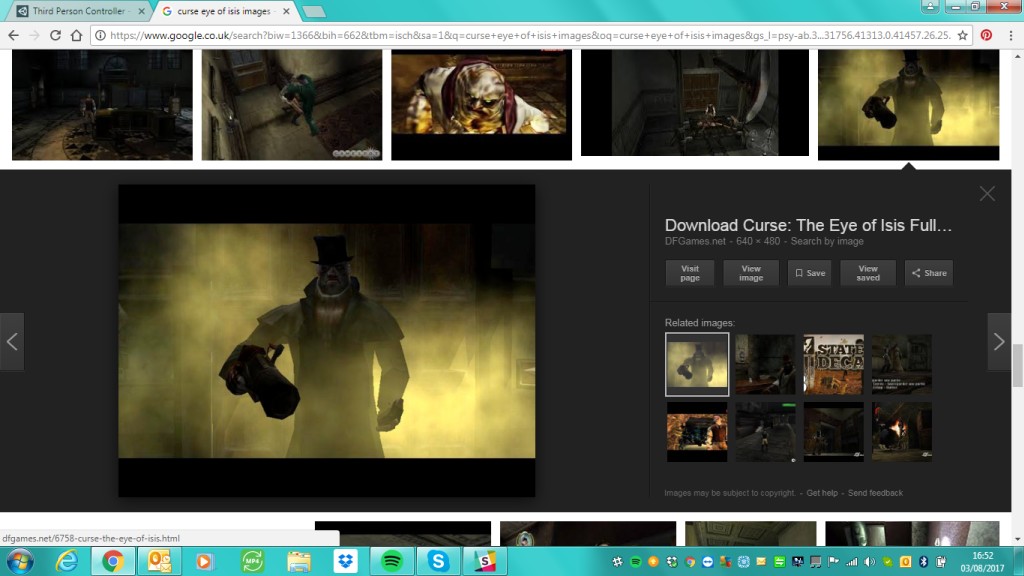
Task: Switch to Chrome in the taskbar
Action: pos(112,561)
